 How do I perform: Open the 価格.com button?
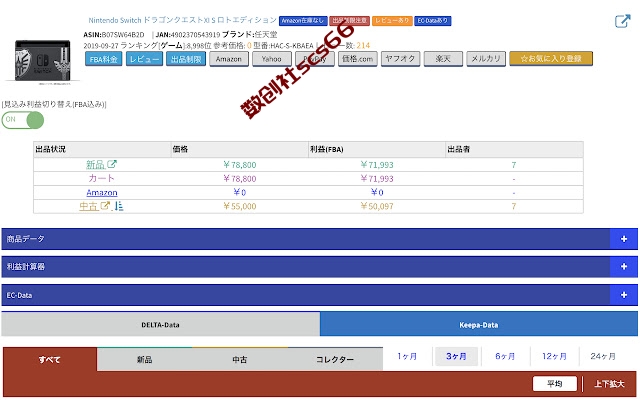(x=358, y=59)
